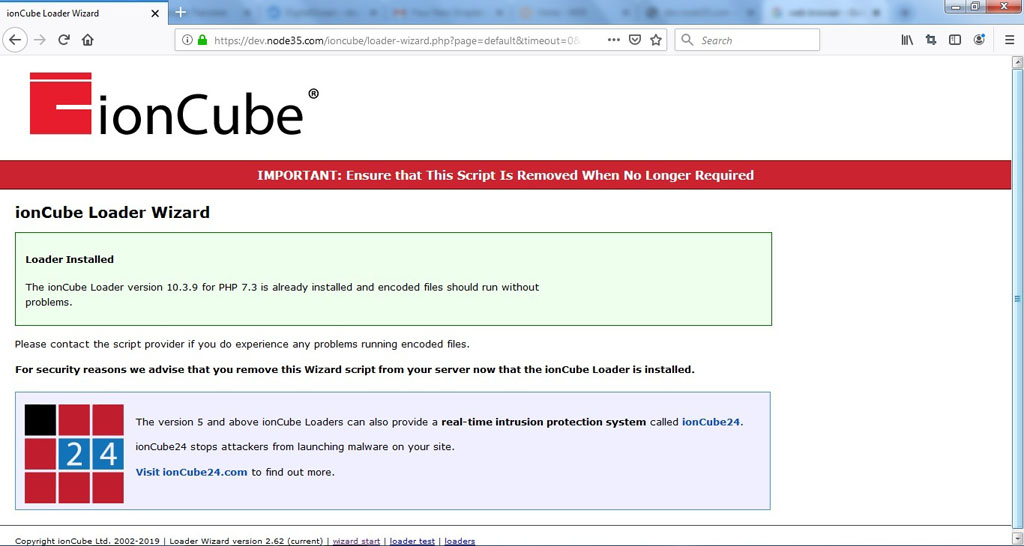Click 'ionCube24 stops attackers' sentence
The width and height of the screenshot is (1024, 546).
point(295,447)
